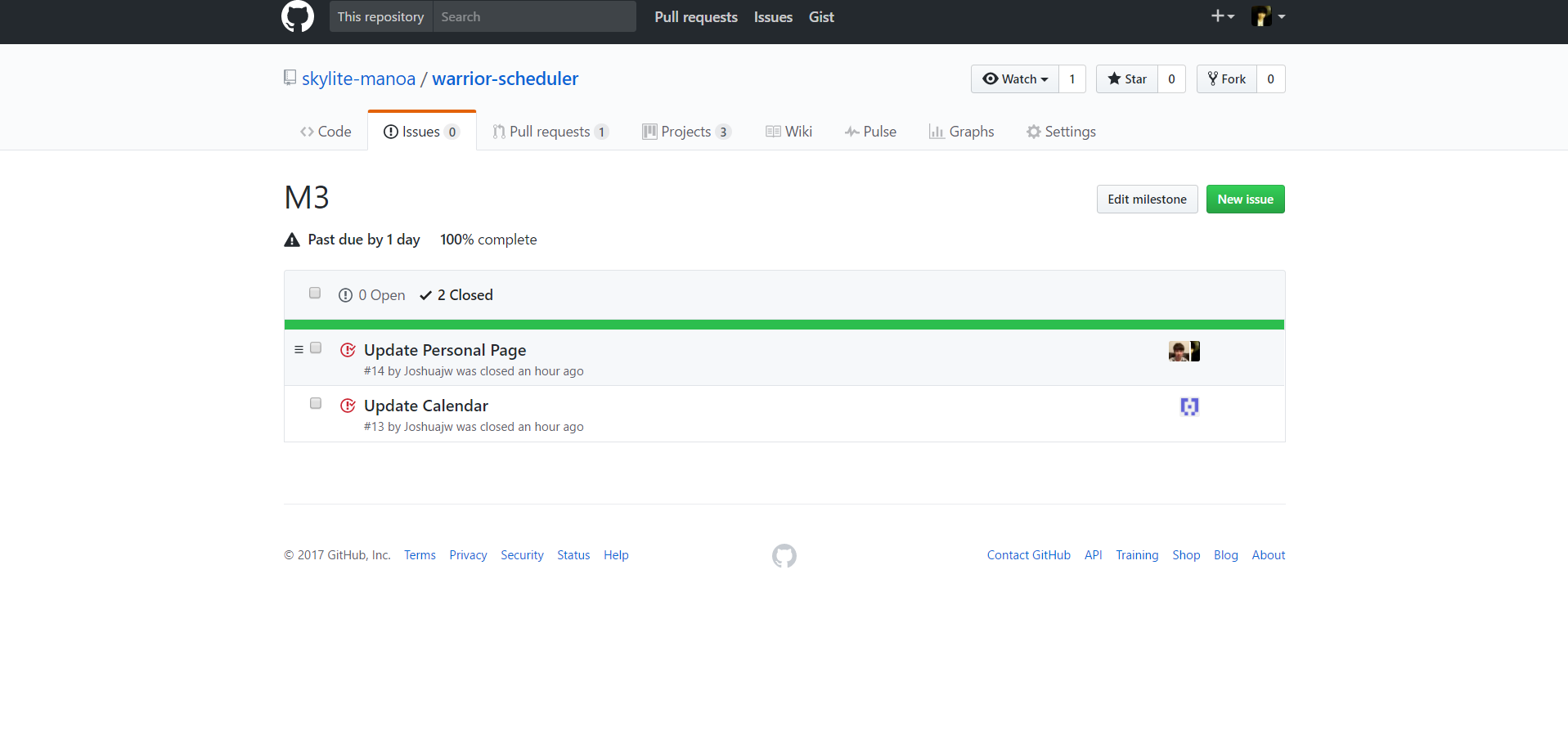
Task: Click the drag handle on Update Personal Page row
Action: click(299, 349)
